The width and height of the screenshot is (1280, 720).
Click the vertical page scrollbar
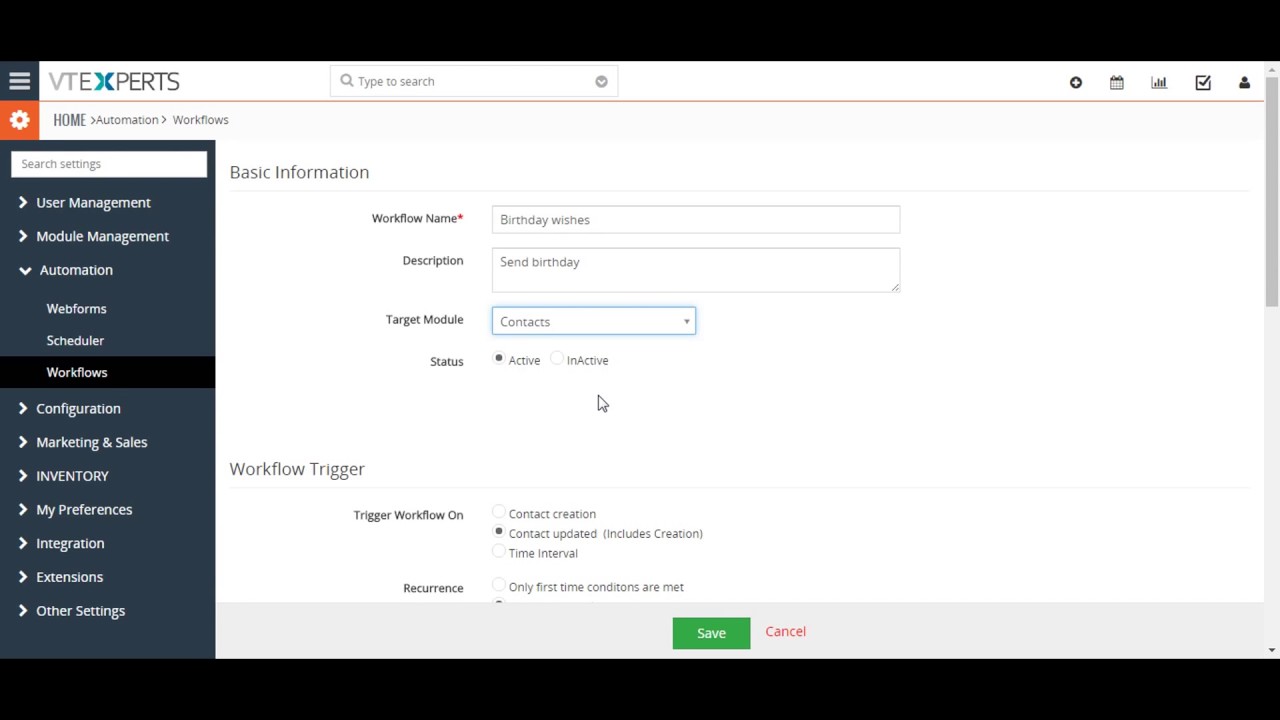(x=1272, y=190)
